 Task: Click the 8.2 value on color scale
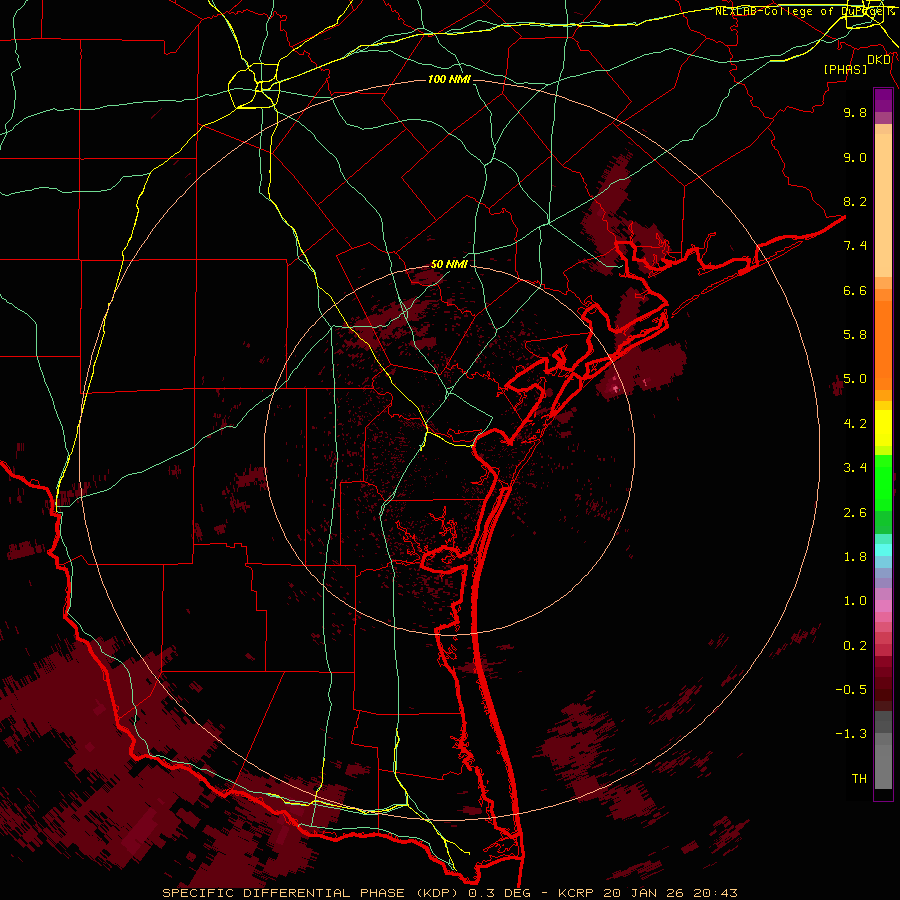(x=855, y=201)
